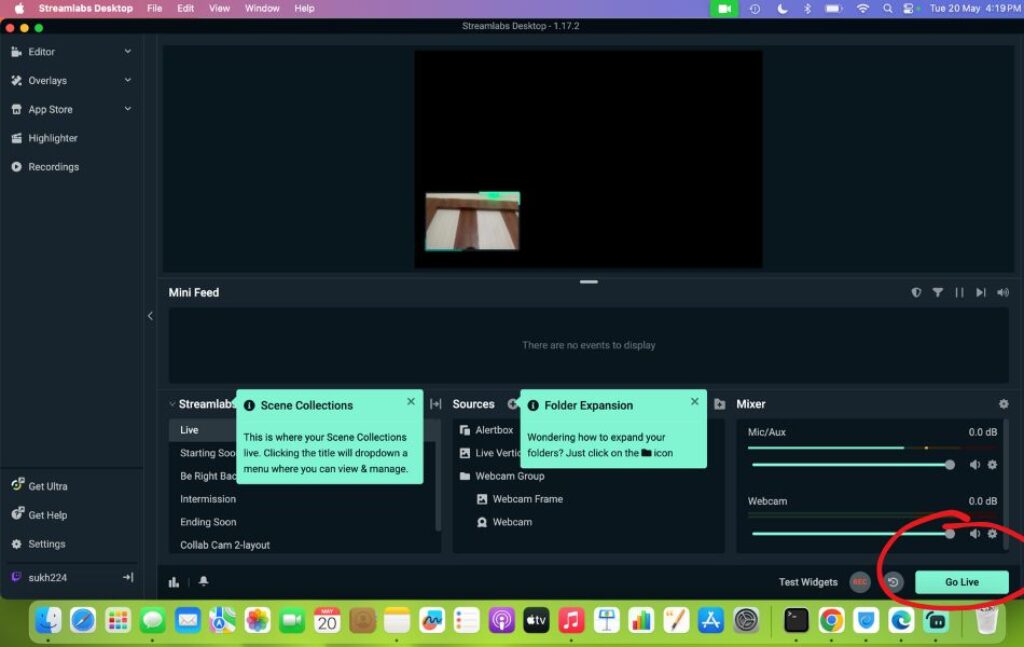Click scene transition icon beside Sources
Viewport: 1024px width, 647px height.
click(436, 404)
